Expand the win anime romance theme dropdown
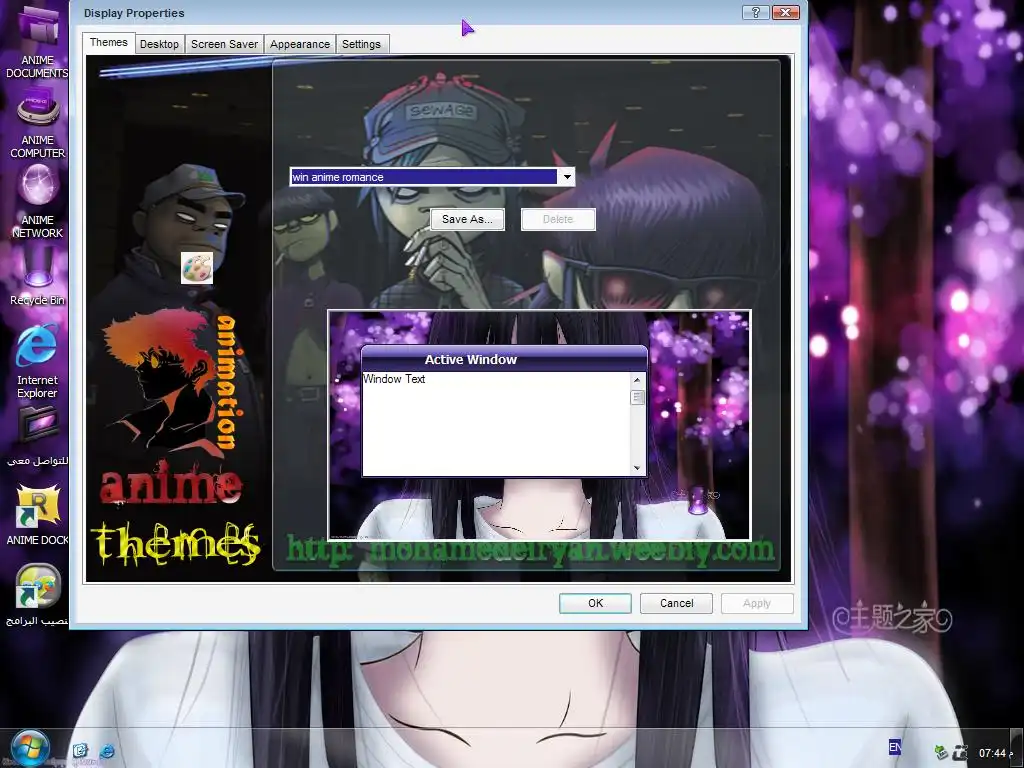The width and height of the screenshot is (1024, 768). [567, 177]
